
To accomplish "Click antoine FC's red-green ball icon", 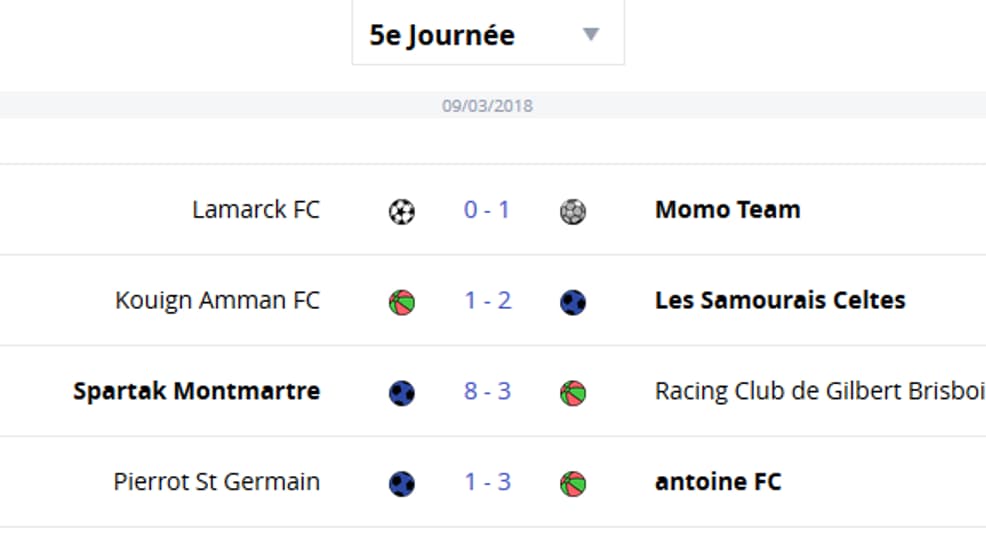I will pos(573,483).
